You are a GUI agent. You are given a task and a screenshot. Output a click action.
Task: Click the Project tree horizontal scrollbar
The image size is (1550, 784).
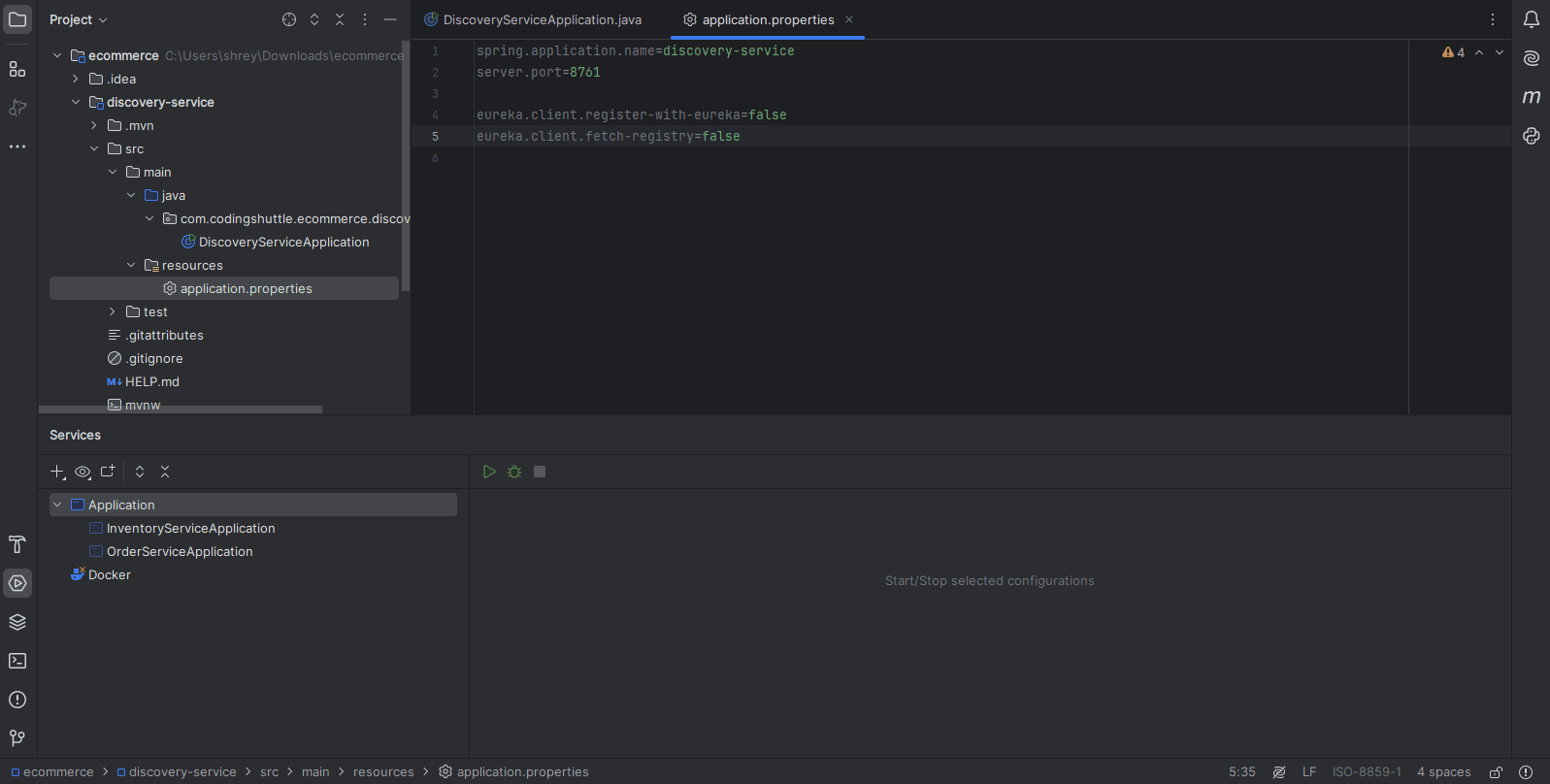[181, 409]
